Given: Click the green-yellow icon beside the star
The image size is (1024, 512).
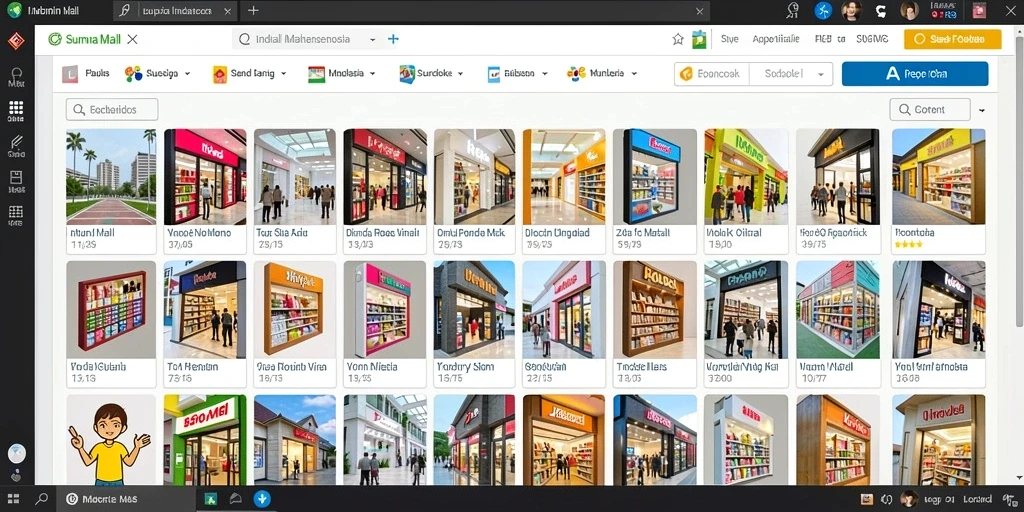Looking at the screenshot, I should click(x=699, y=39).
